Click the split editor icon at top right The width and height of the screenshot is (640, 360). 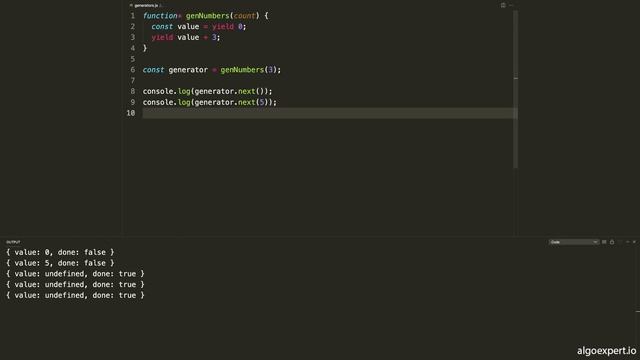click(x=503, y=5)
